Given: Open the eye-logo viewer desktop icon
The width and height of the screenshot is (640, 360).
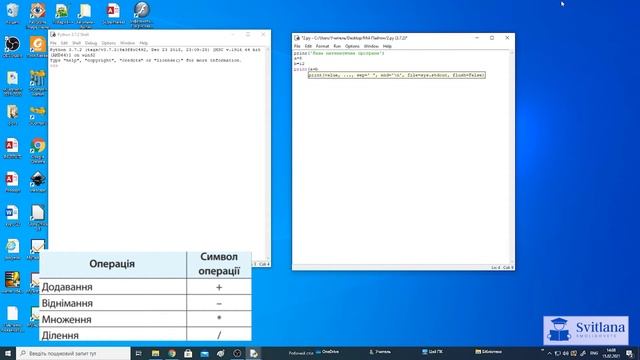Looking at the screenshot, I should pyautogui.click(x=38, y=12).
